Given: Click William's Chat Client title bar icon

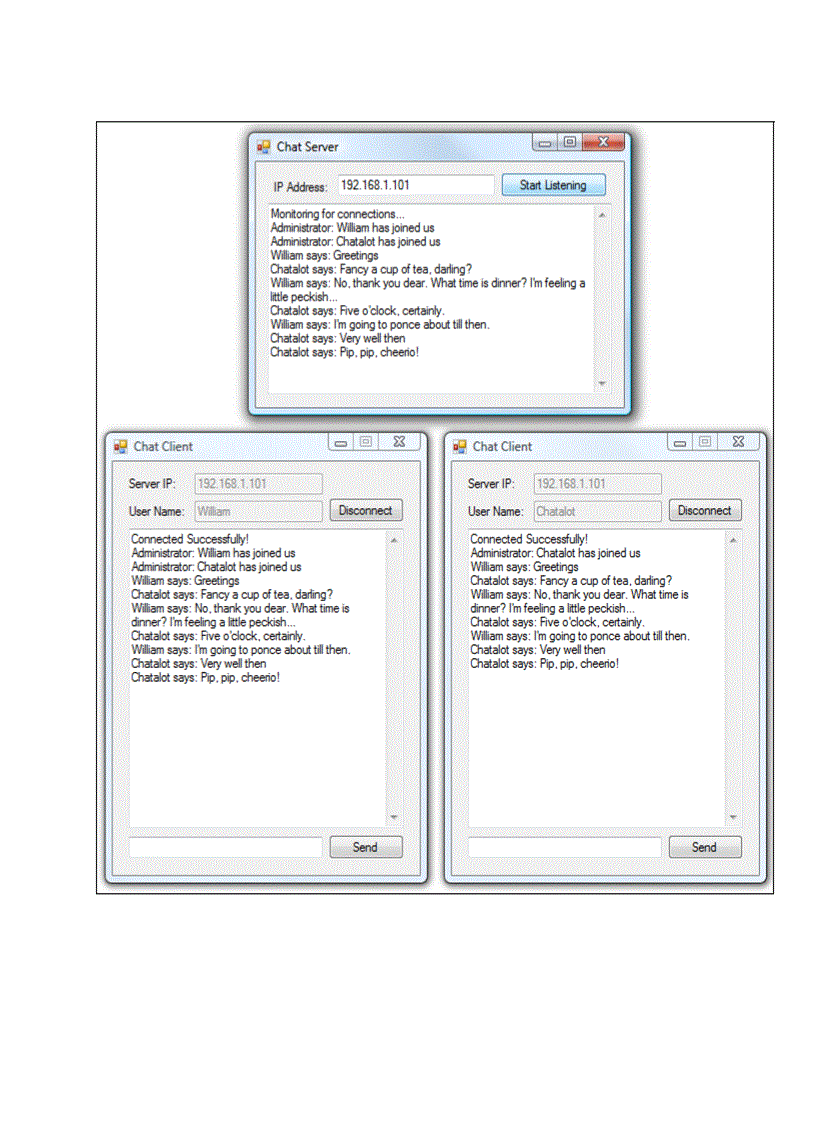Looking at the screenshot, I should coord(121,446).
